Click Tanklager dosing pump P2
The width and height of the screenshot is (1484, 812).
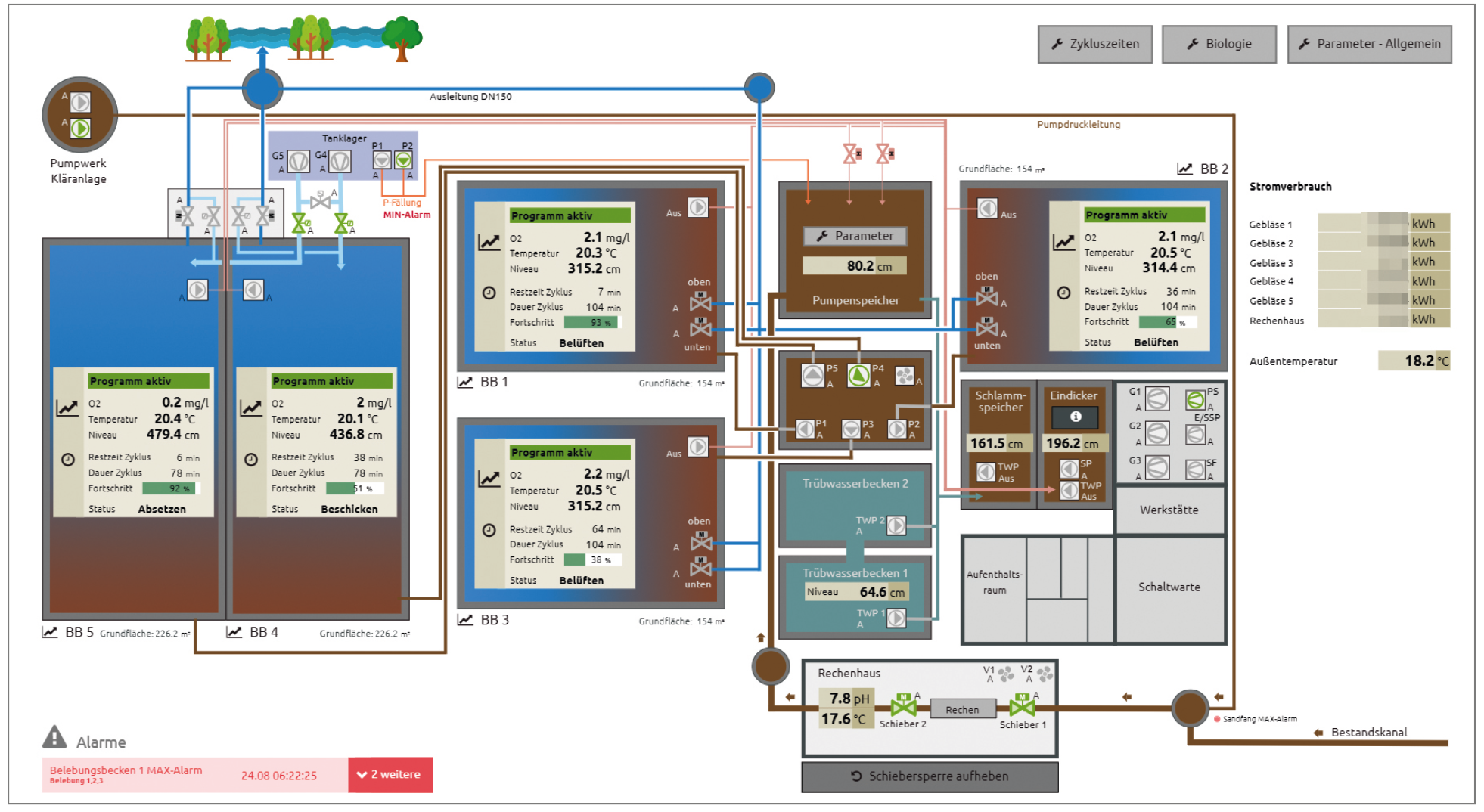(x=404, y=160)
